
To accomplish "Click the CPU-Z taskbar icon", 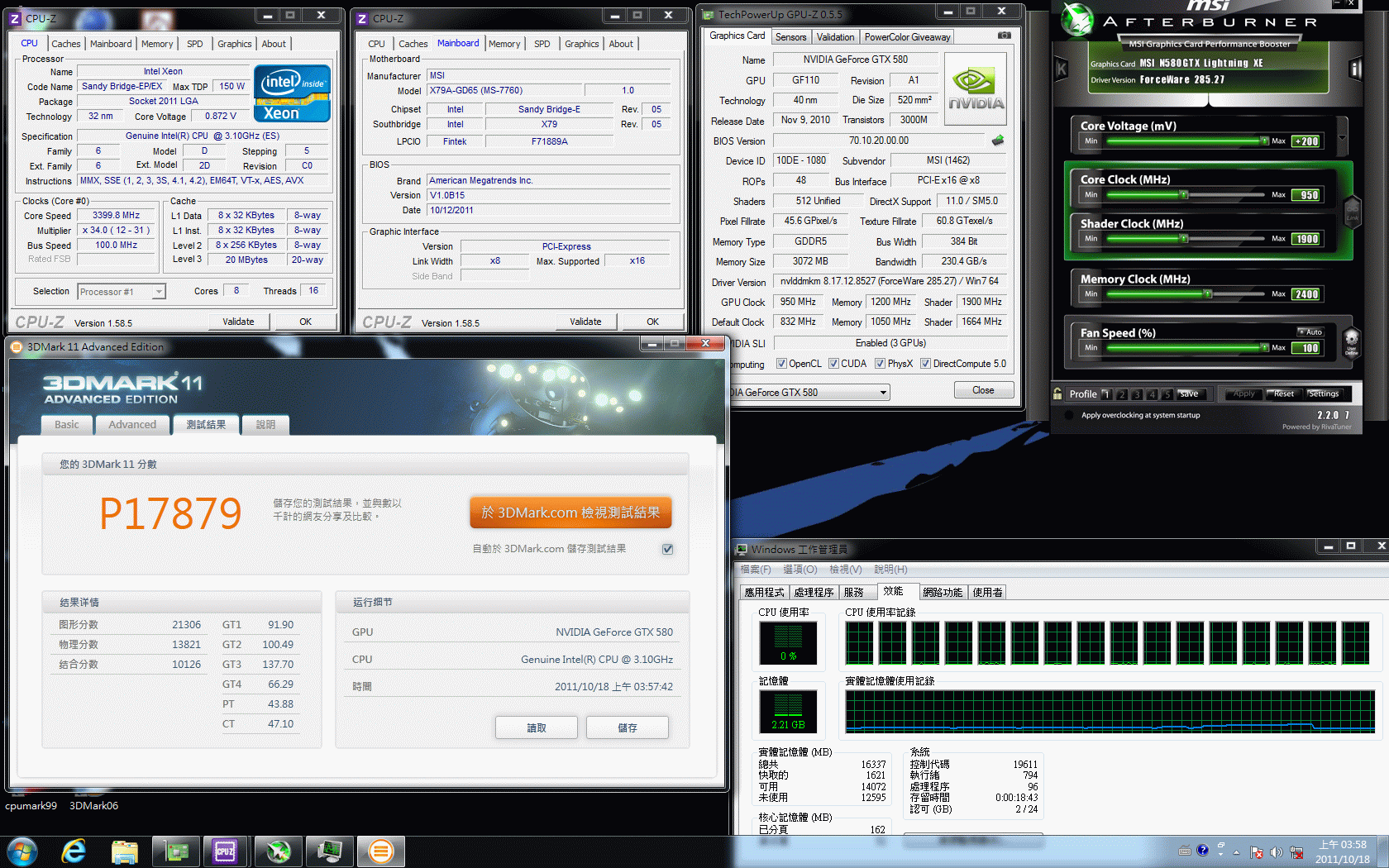I will point(225,851).
